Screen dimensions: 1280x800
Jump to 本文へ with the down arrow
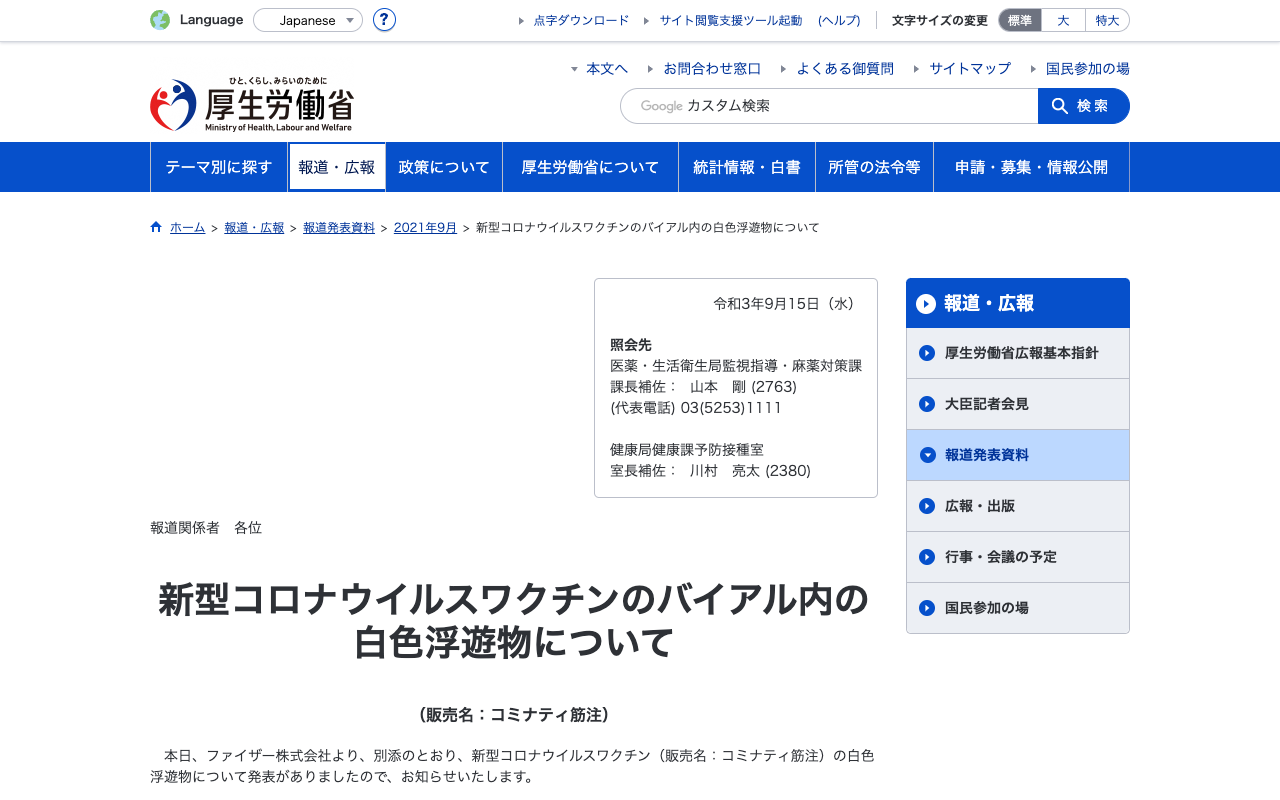599,68
